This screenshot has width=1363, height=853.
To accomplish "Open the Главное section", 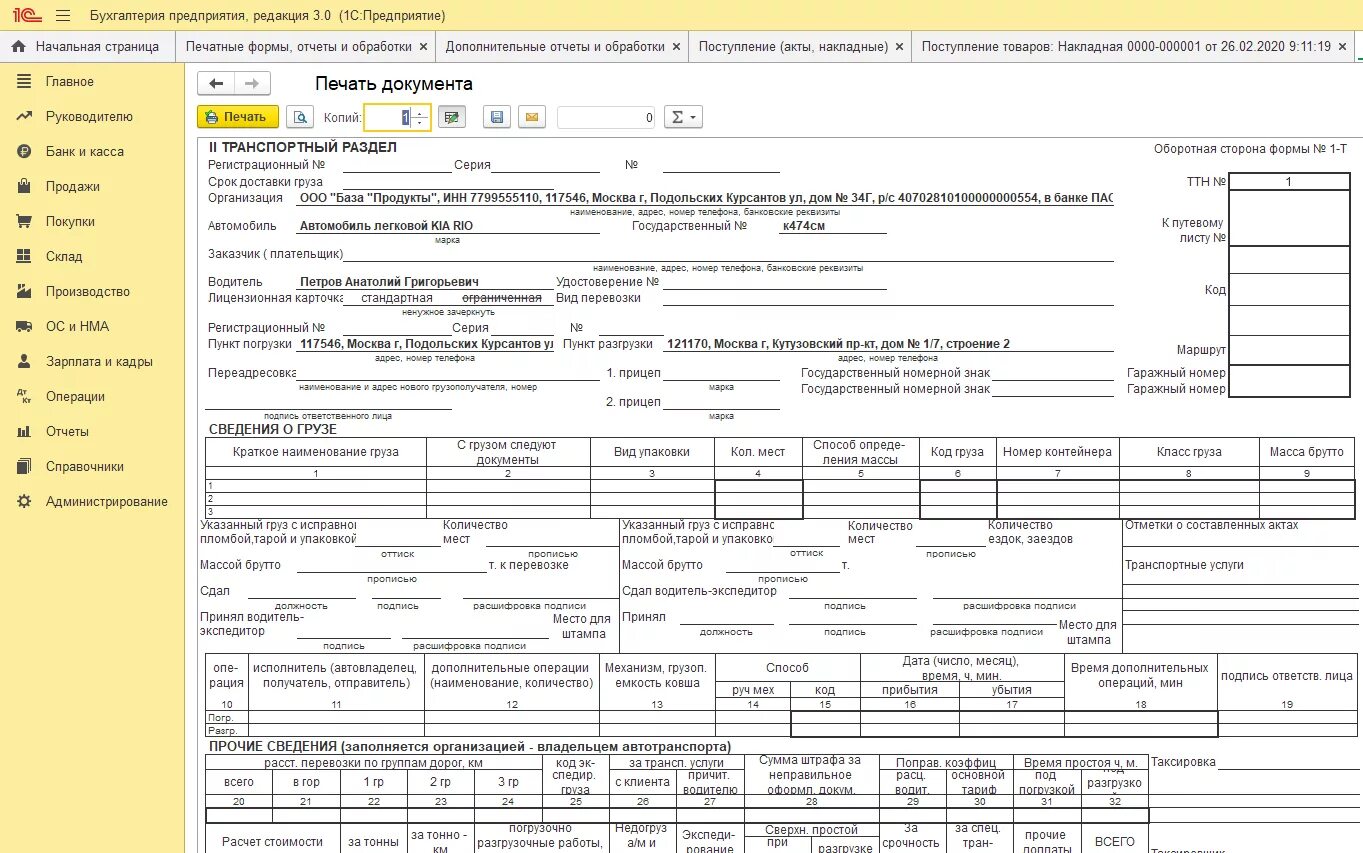I will click(x=92, y=82).
